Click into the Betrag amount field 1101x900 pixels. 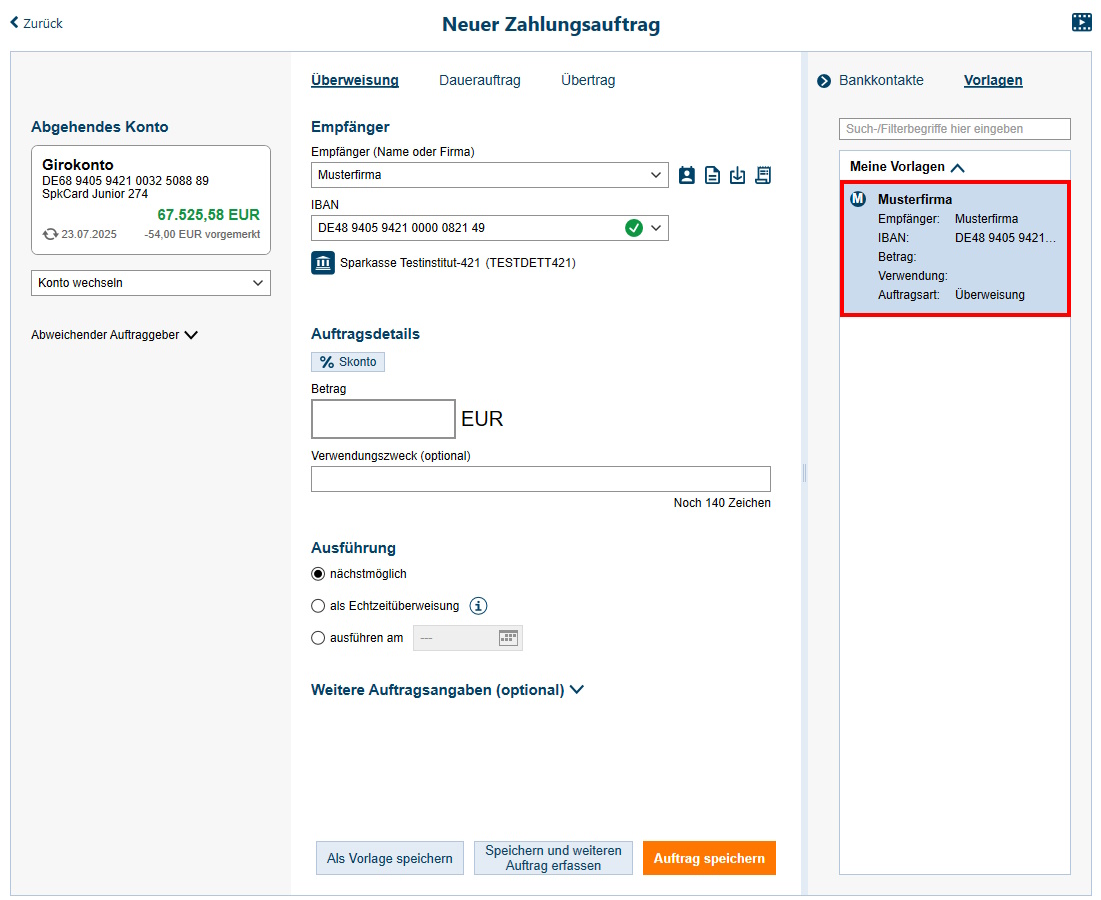pos(383,419)
